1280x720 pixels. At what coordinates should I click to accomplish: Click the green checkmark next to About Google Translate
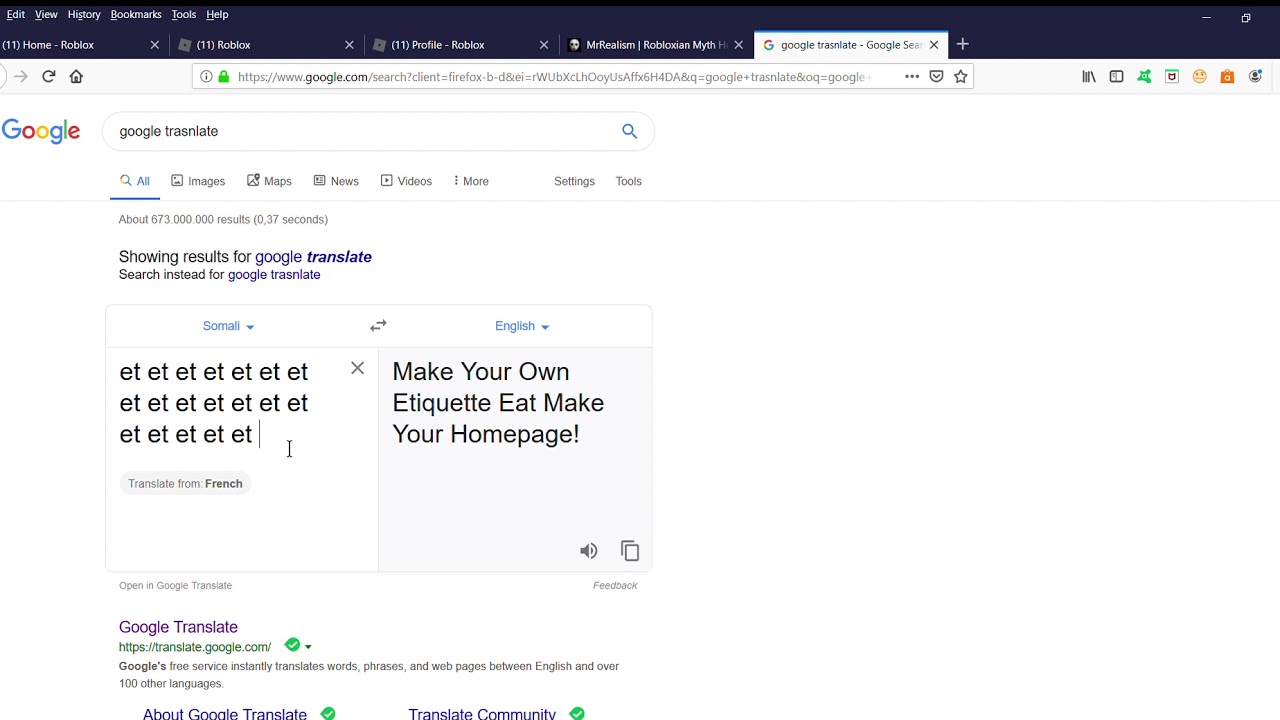[x=328, y=713]
